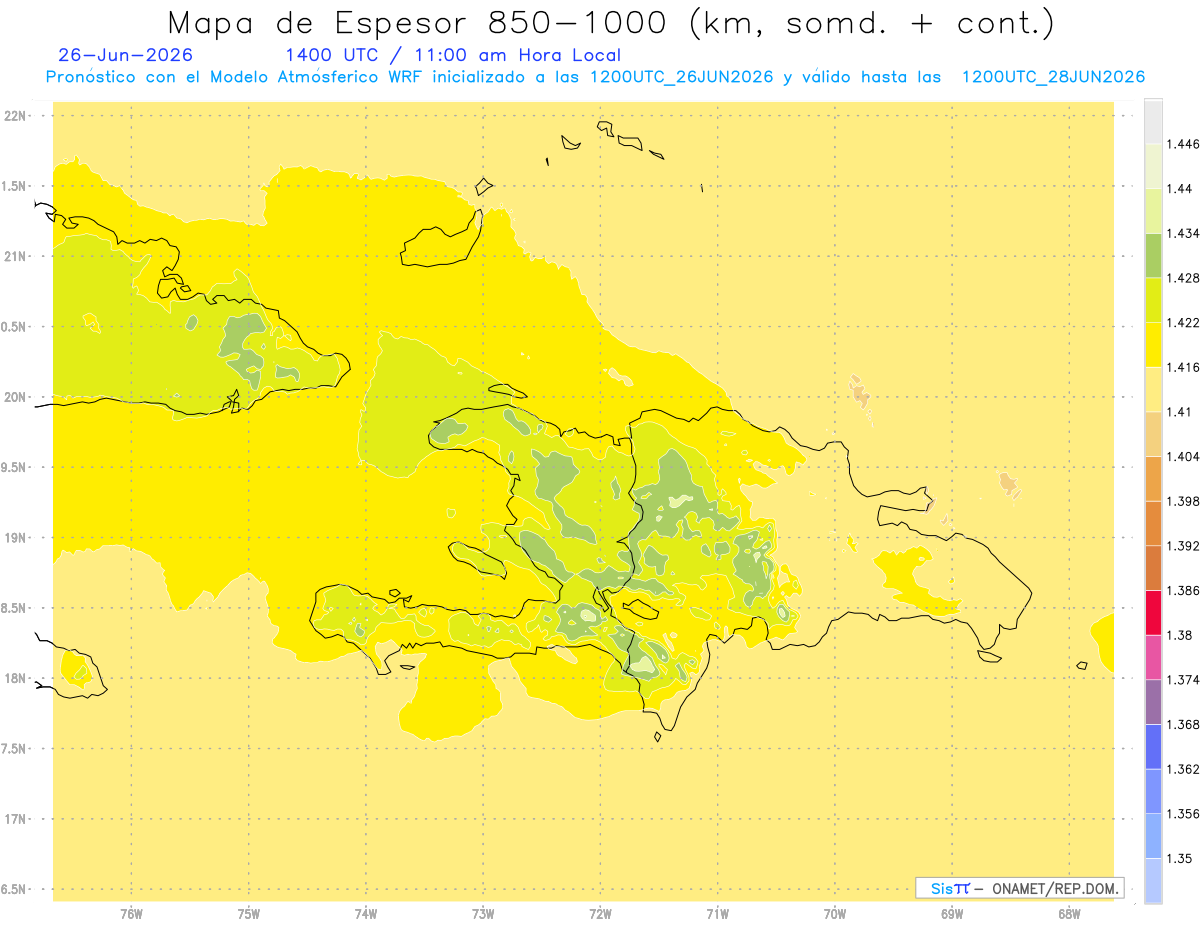Image resolution: width=1200 pixels, height=927 pixels.
Task: Pick the blue legend swatch between 1.362 and 1.368
Action: pyautogui.click(x=1153, y=746)
